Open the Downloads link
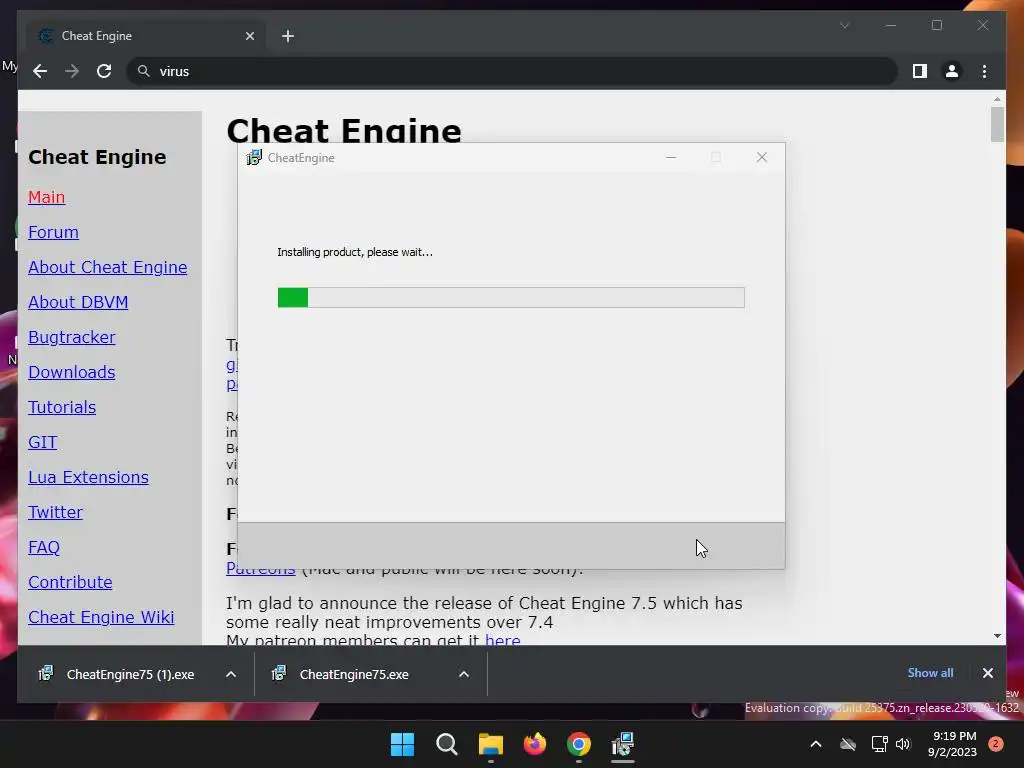 [72, 372]
